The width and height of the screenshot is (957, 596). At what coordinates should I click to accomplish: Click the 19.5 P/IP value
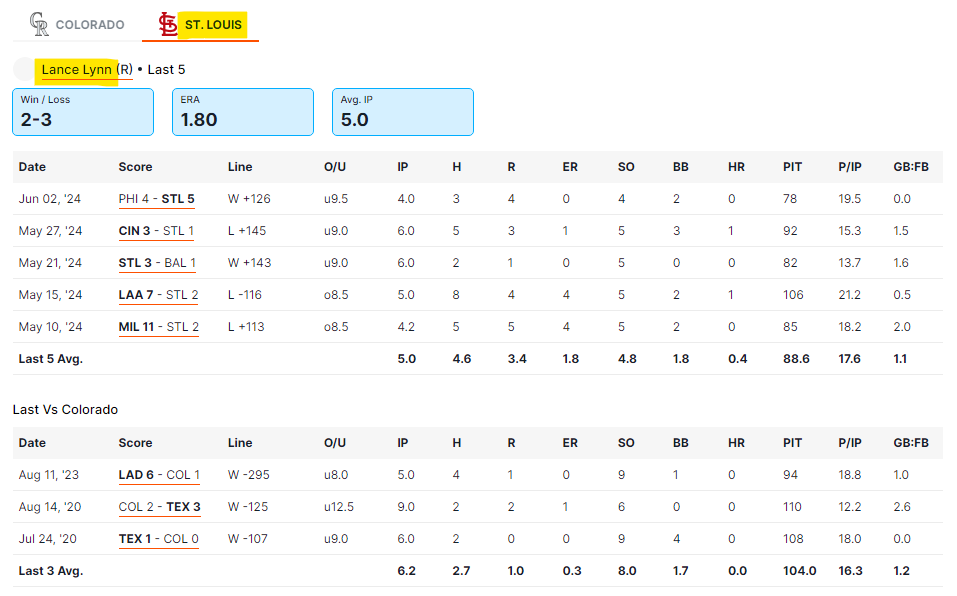pos(850,199)
